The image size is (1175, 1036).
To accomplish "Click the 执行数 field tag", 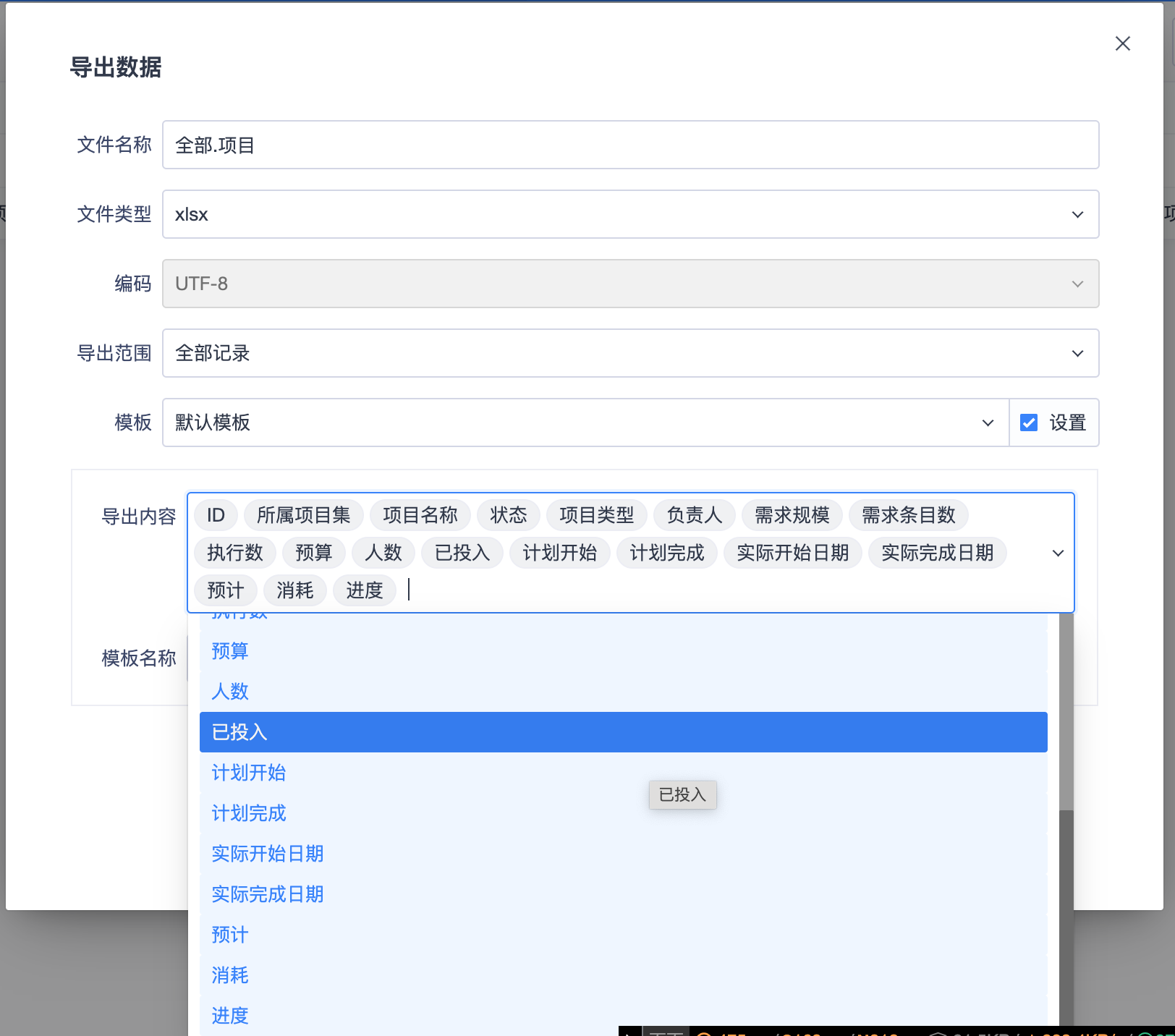I will 234,553.
